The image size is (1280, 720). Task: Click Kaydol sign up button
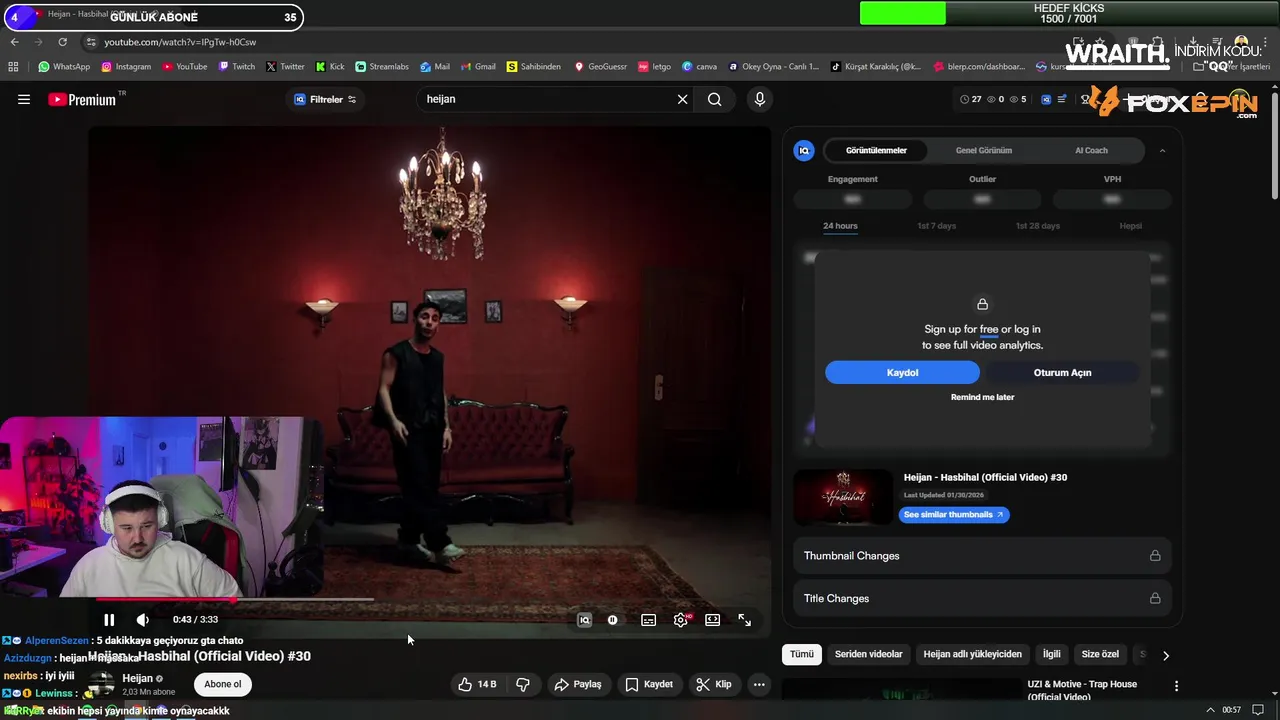click(x=902, y=372)
